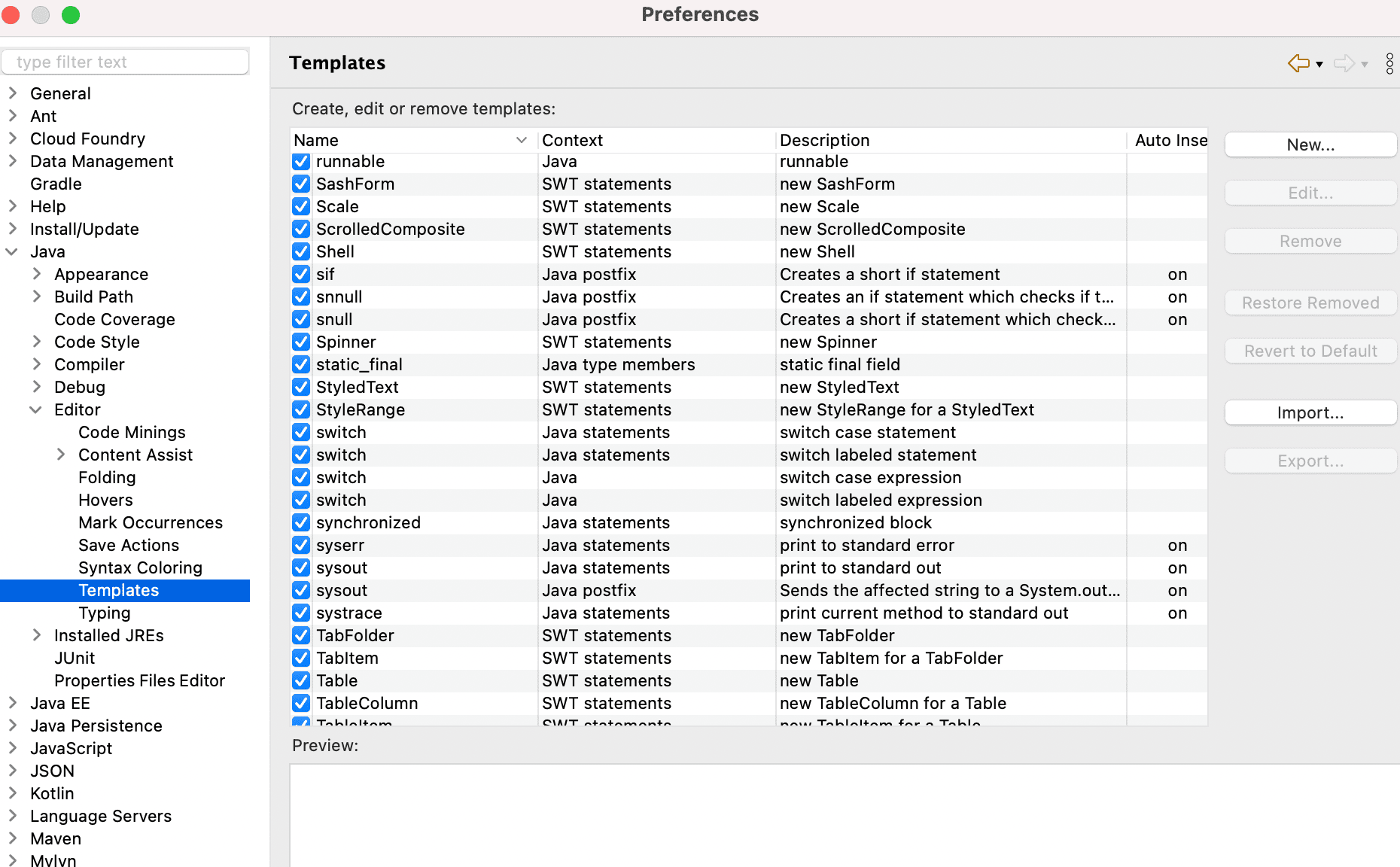Select the StyleRange template row
Screen dimensions: 1400x867
[749, 410]
